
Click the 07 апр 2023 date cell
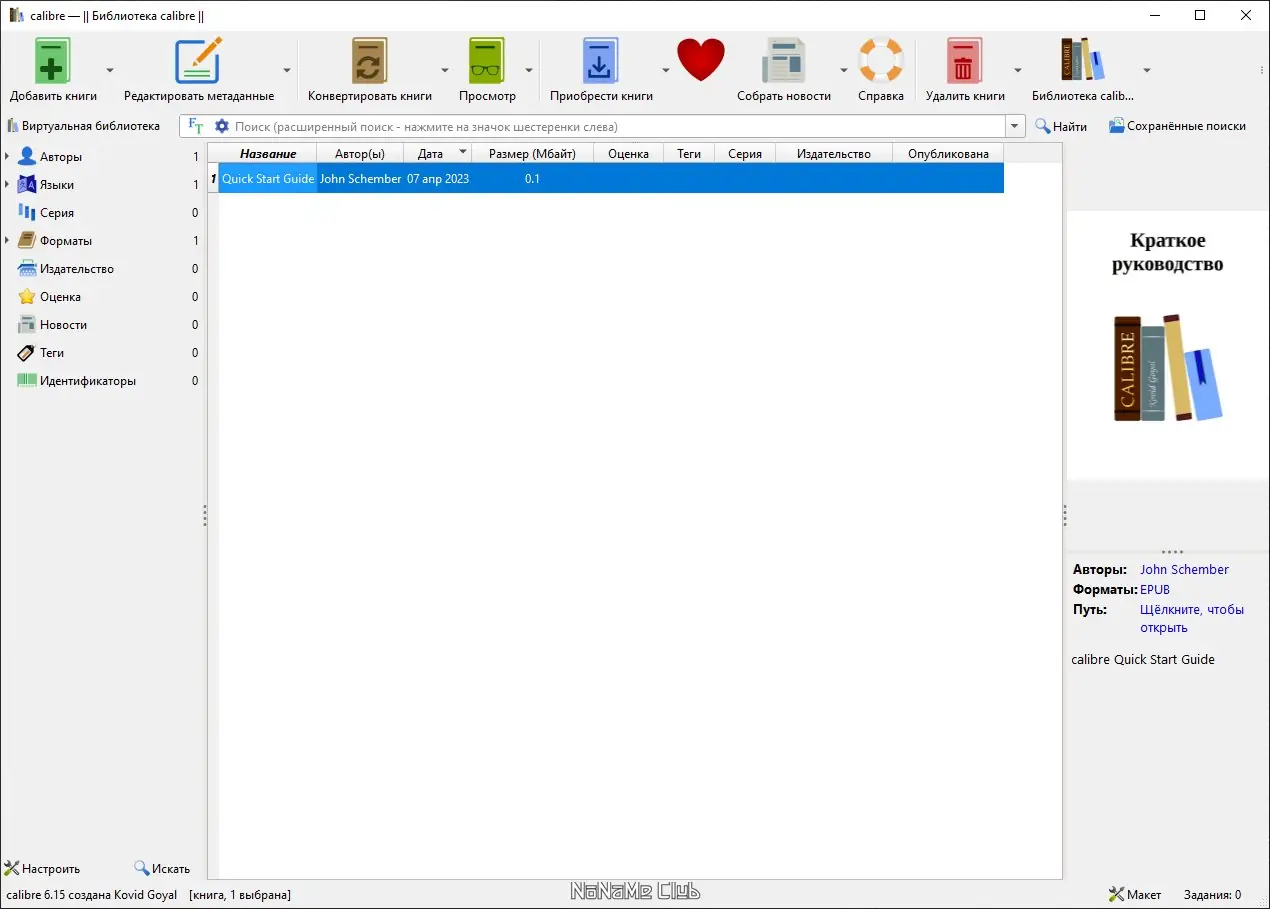(438, 178)
